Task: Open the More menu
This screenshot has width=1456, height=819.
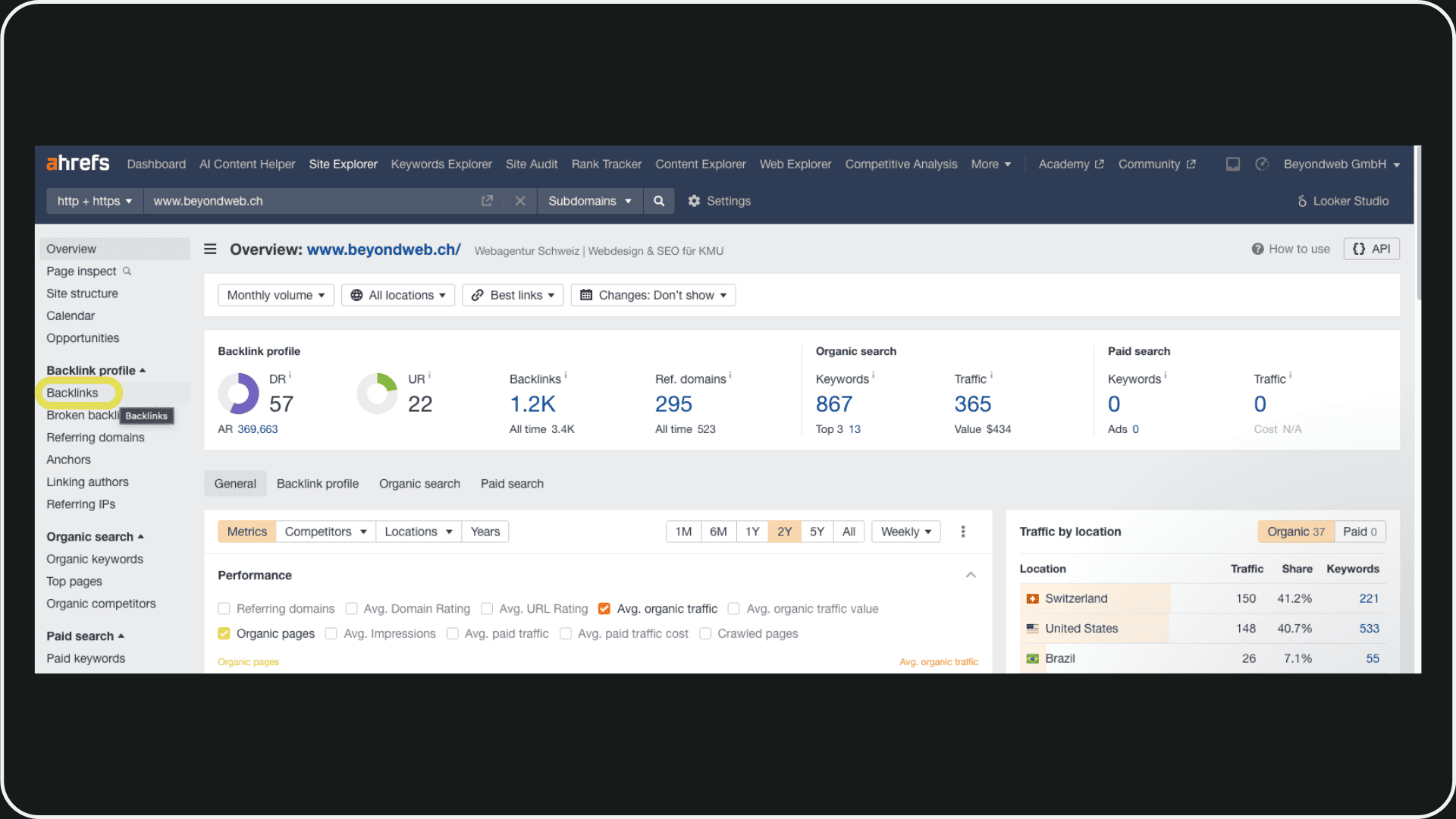Action: click(x=991, y=164)
